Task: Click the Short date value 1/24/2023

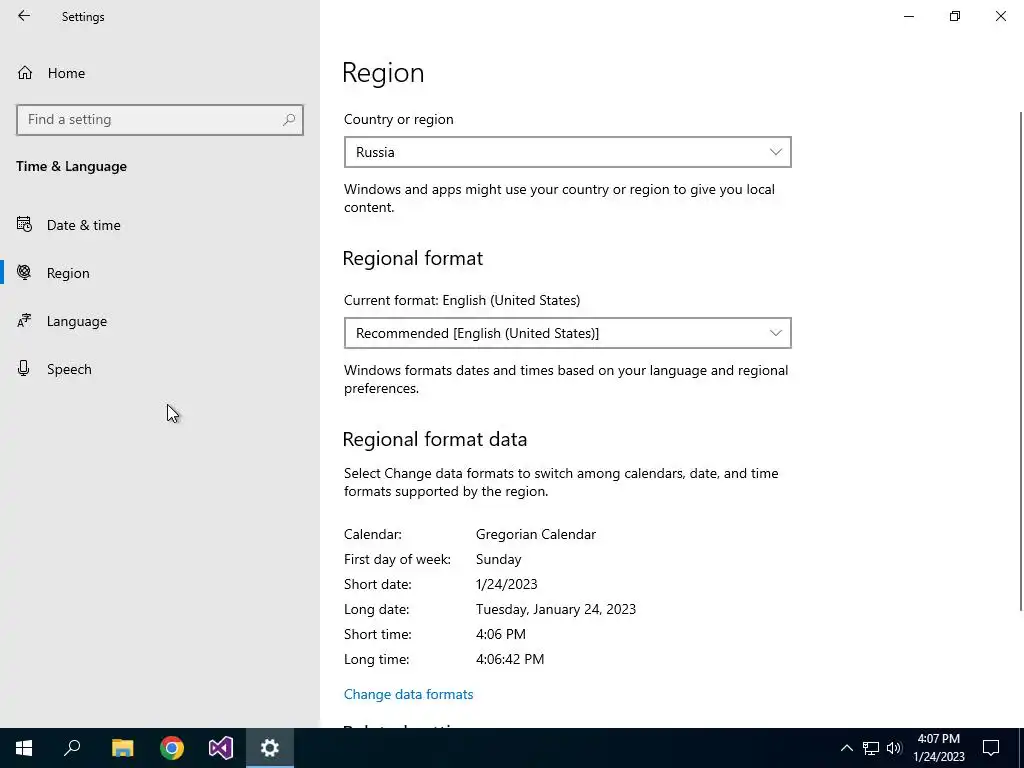Action: [x=506, y=584]
